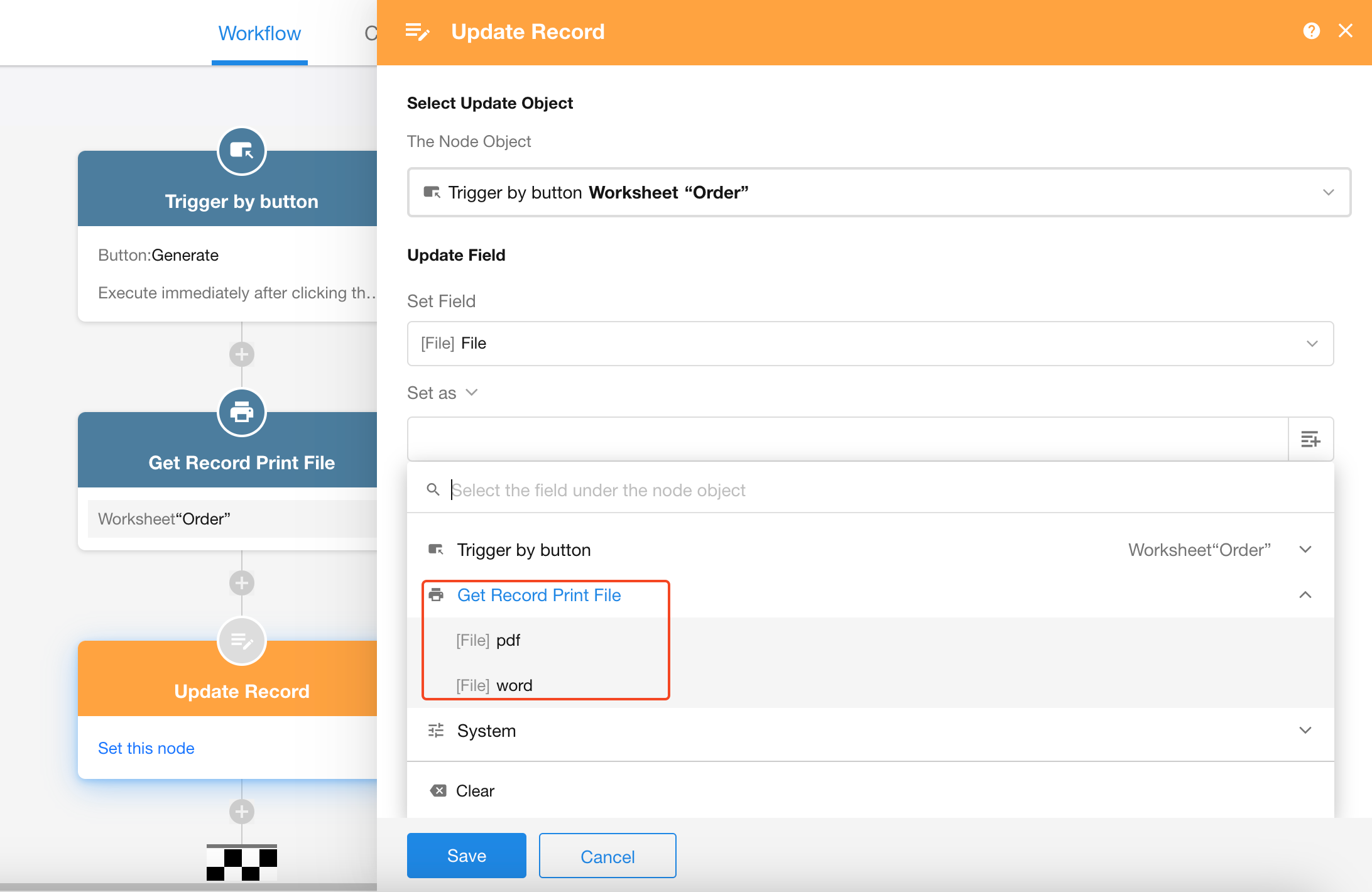The height and width of the screenshot is (892, 1372).
Task: Select the pdf file field
Action: point(508,640)
